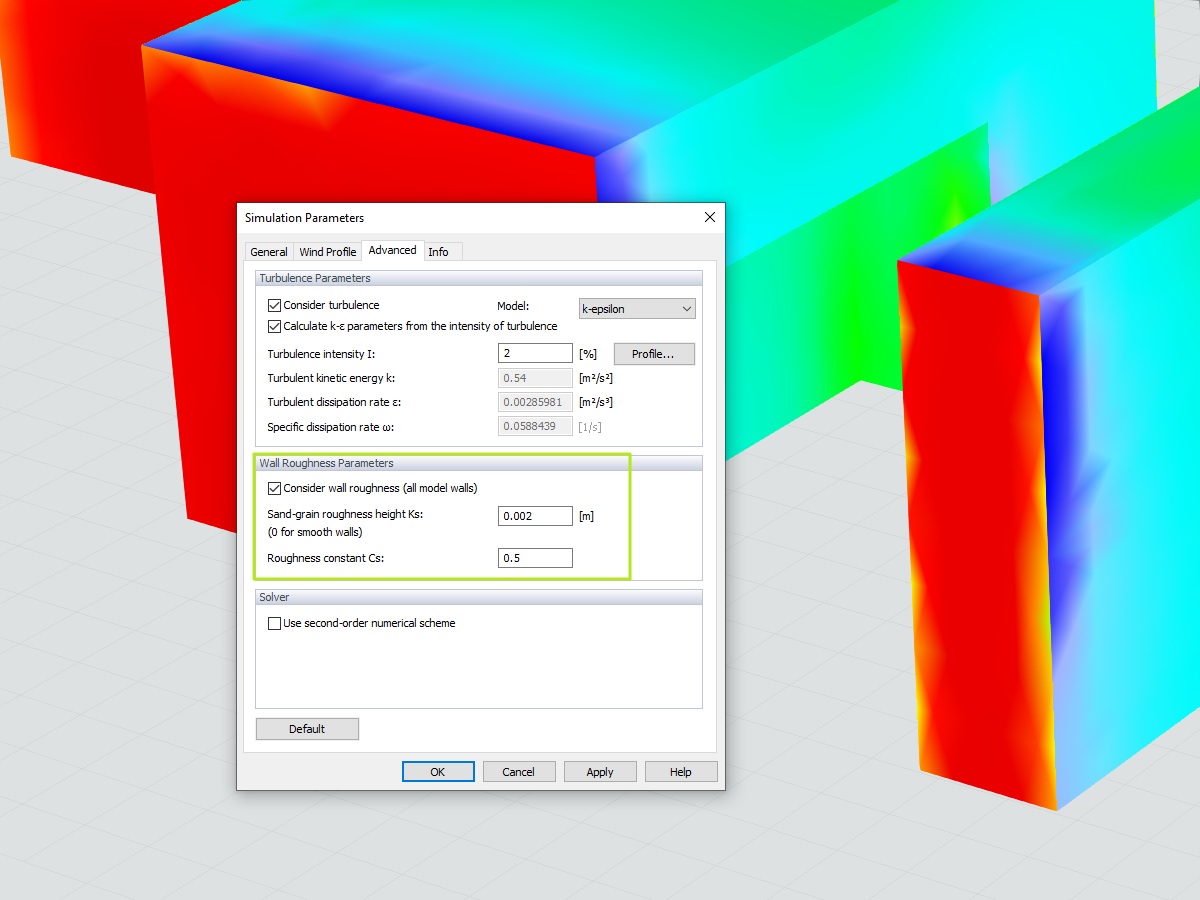Viewport: 1200px width, 900px height.
Task: Select the Roughness constant Cs value
Action: pyautogui.click(x=535, y=558)
